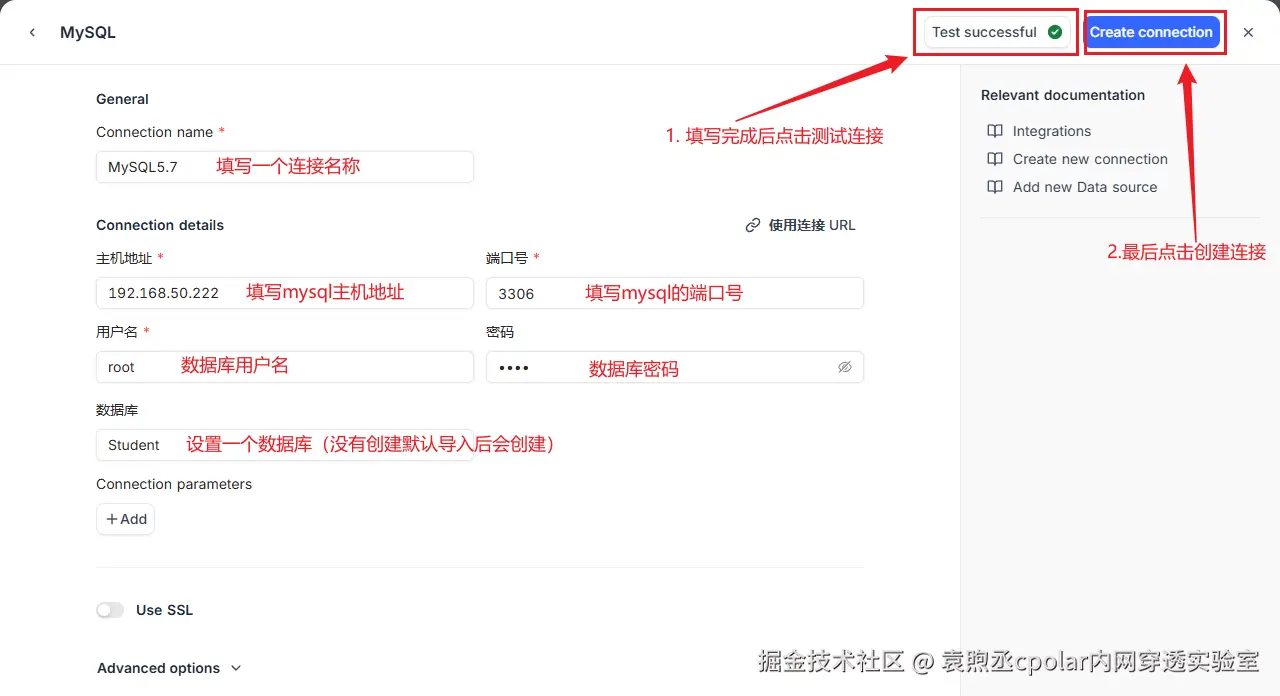This screenshot has width=1280, height=696.
Task: Click the Advanced options chevron arrow
Action: 236,668
